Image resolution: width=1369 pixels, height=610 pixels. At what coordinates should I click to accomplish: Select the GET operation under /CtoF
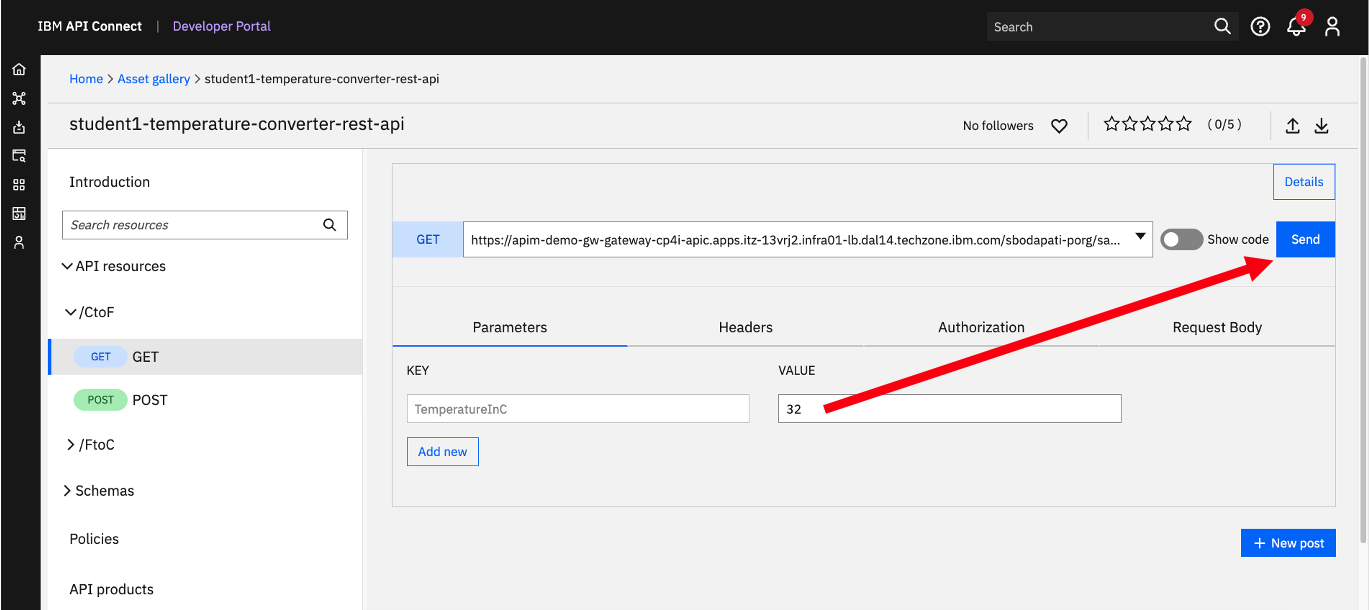pyautogui.click(x=205, y=357)
